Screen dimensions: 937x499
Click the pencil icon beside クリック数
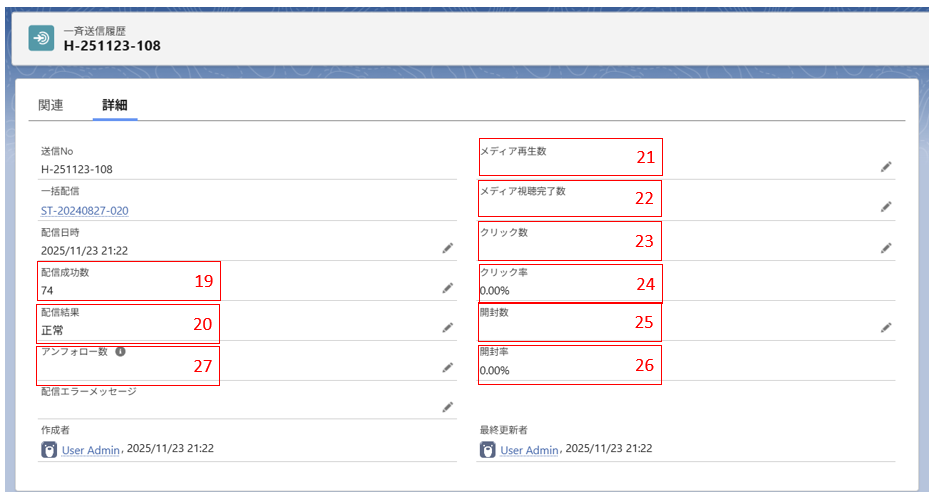(886, 248)
